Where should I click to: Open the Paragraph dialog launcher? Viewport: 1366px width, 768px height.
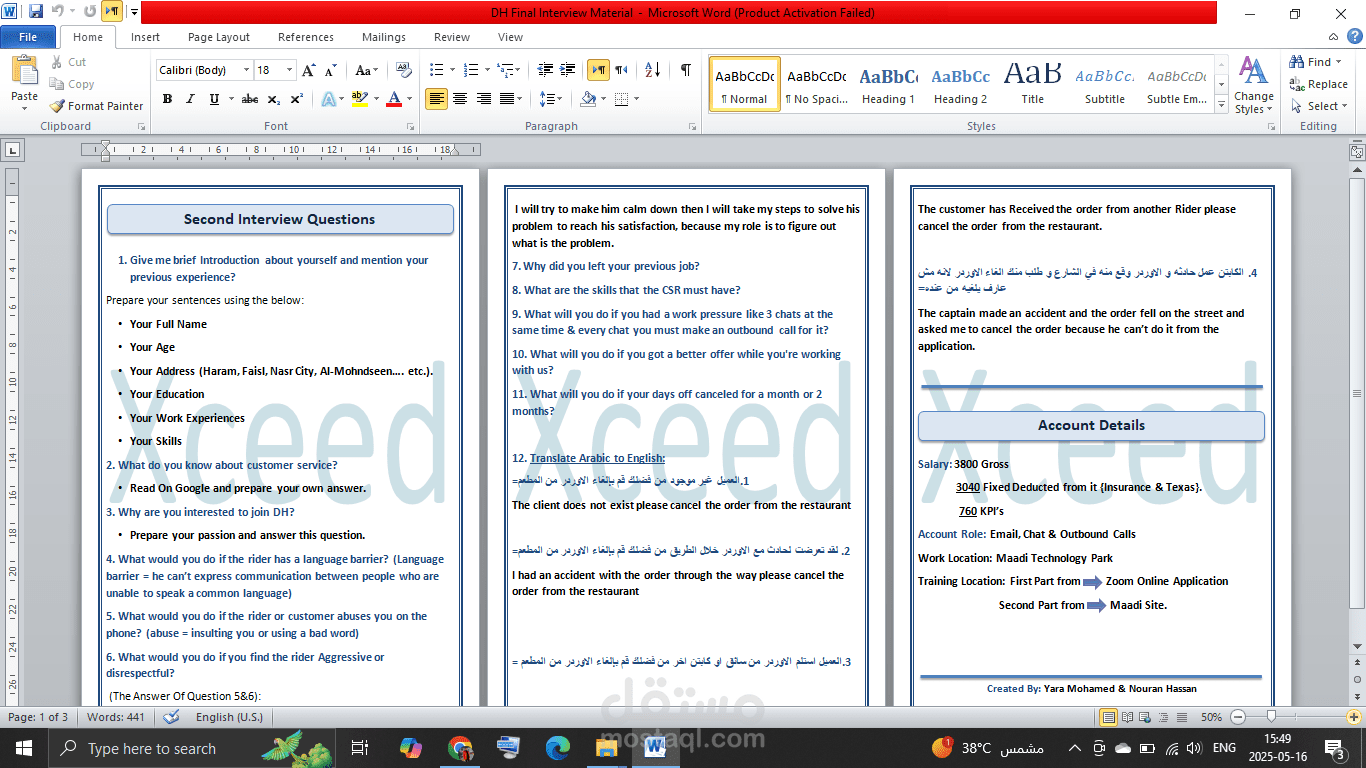(691, 127)
